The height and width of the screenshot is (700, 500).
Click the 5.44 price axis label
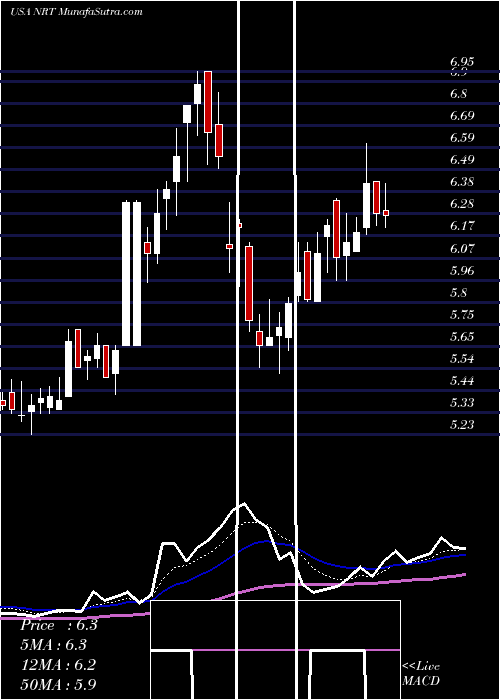click(x=462, y=381)
